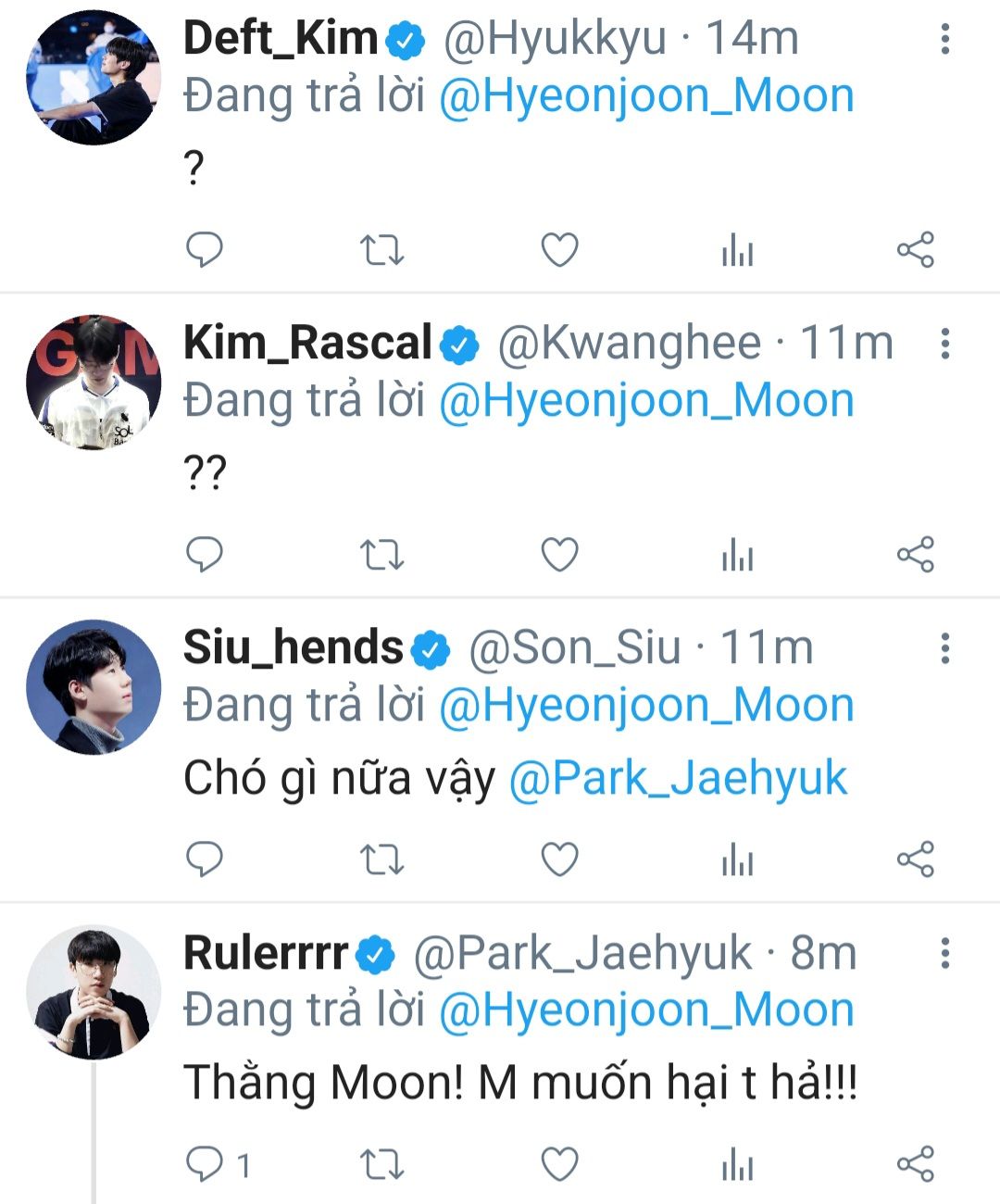View analytics for Siu_hends' tweet
This screenshot has height=1204, width=1000.
coord(737,859)
